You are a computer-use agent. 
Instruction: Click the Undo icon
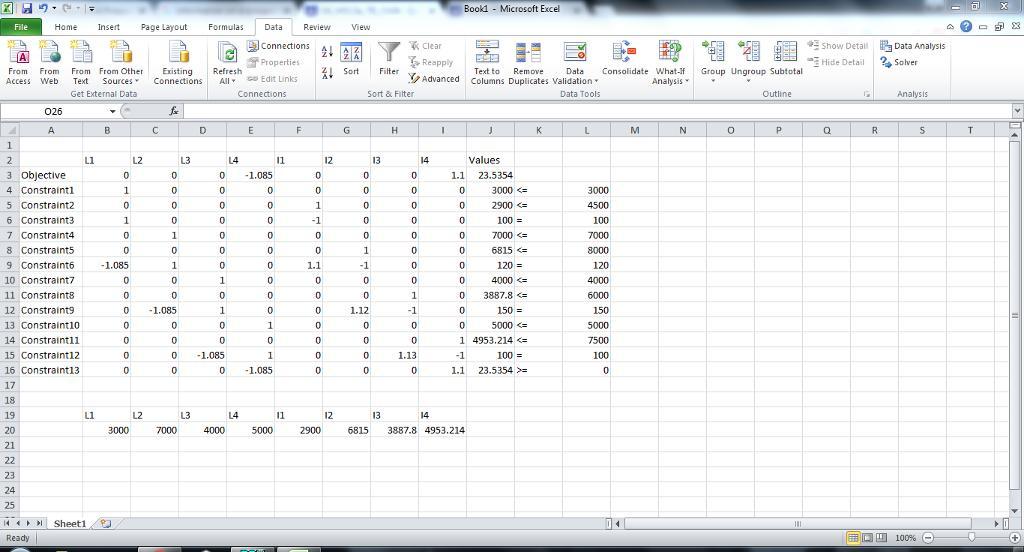(42, 8)
